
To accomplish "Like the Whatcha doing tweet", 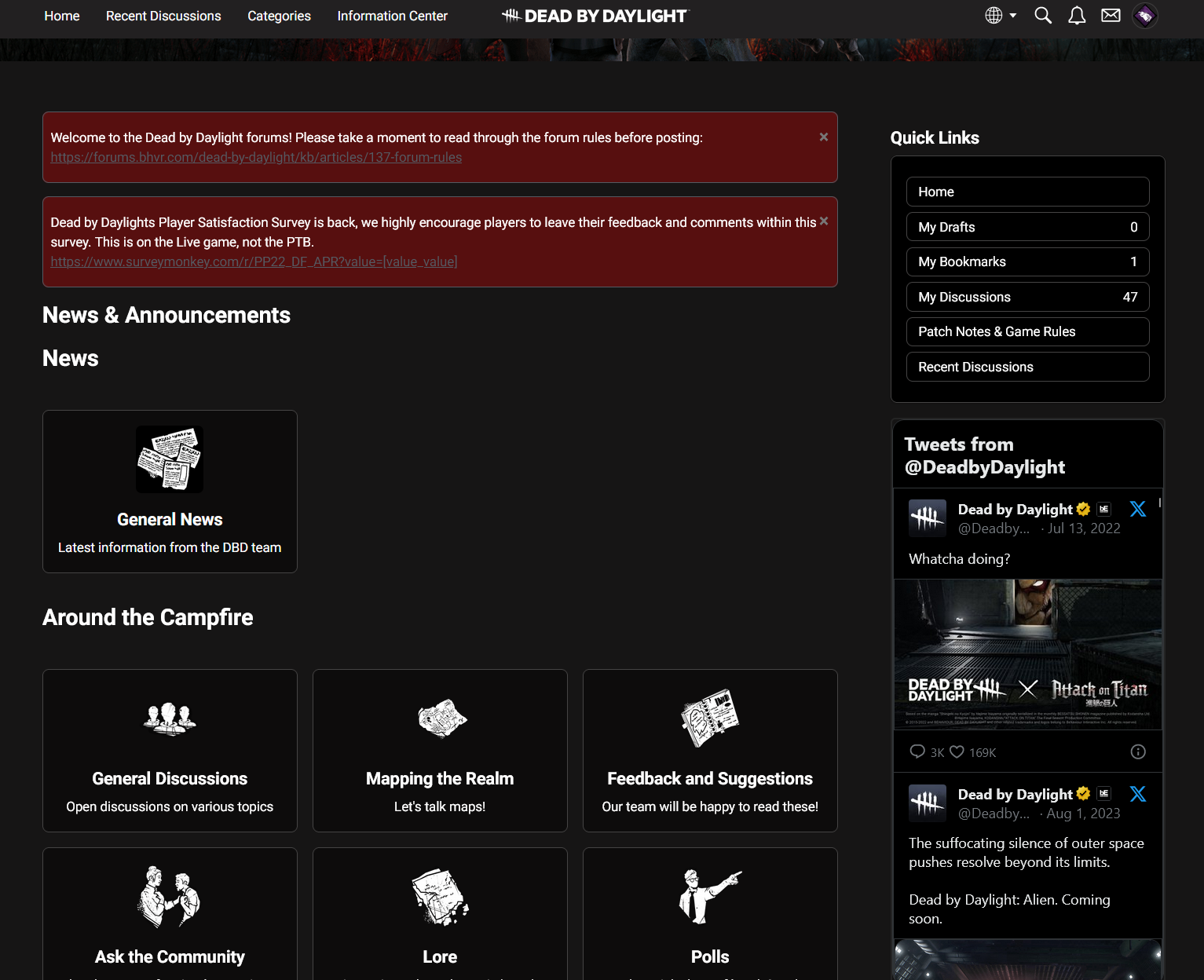I will 957,751.
